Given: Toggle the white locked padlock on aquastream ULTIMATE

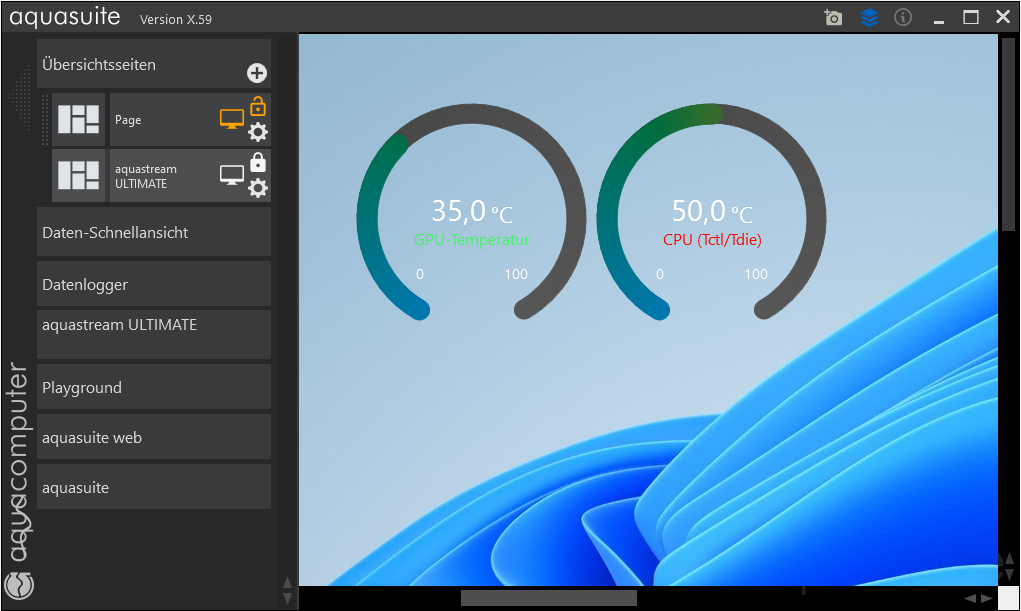Looking at the screenshot, I should pos(258,162).
